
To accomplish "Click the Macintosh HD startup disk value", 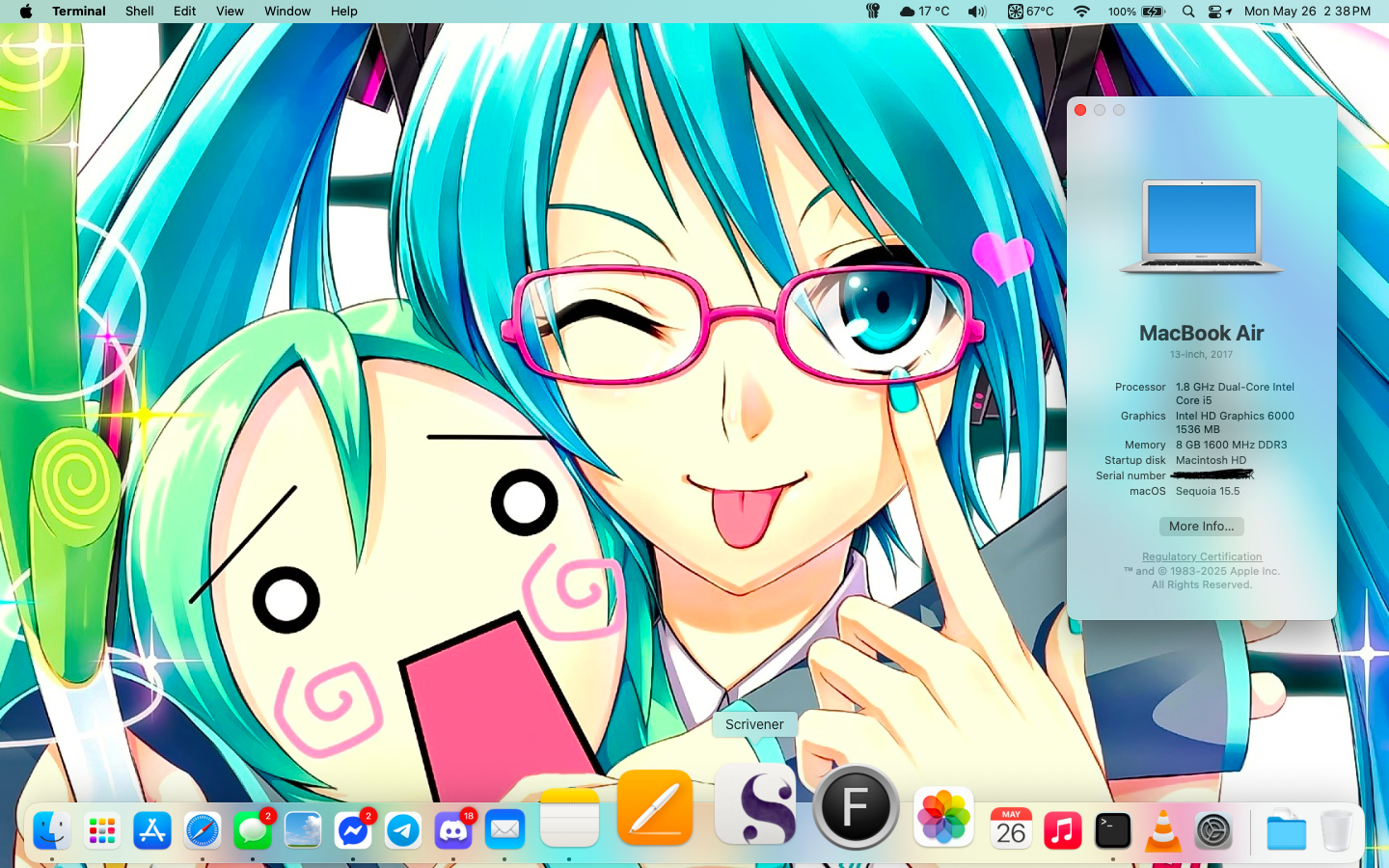I will click(x=1212, y=460).
